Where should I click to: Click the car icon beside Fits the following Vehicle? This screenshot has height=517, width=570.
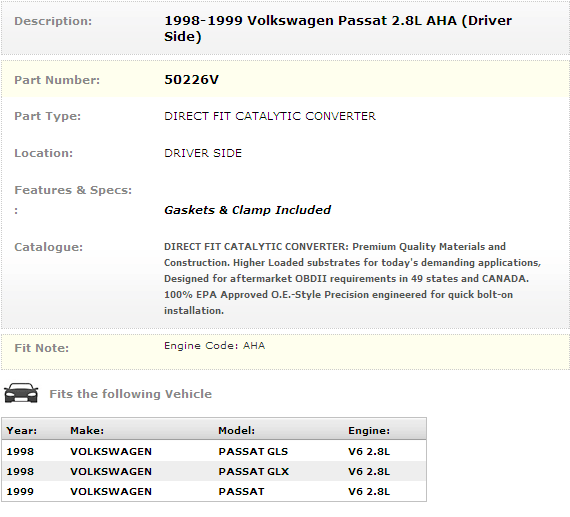coord(21,393)
